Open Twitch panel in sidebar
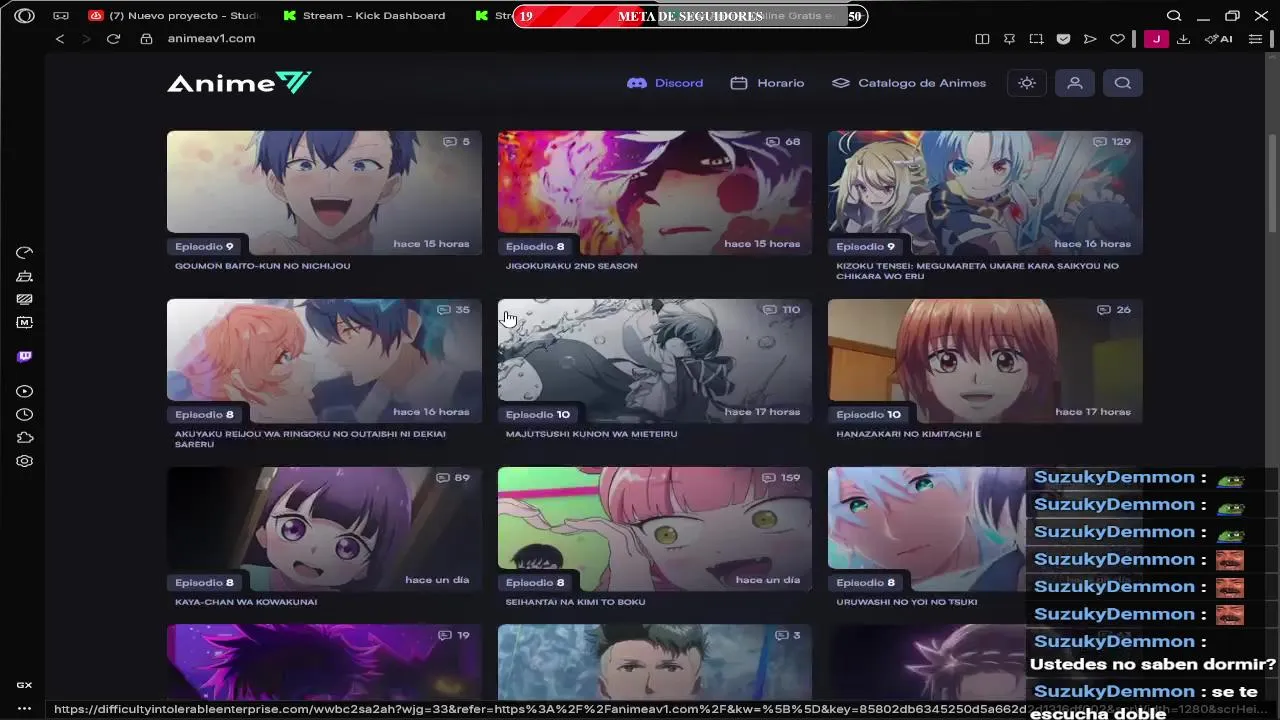This screenshot has width=1280, height=720. (x=25, y=357)
